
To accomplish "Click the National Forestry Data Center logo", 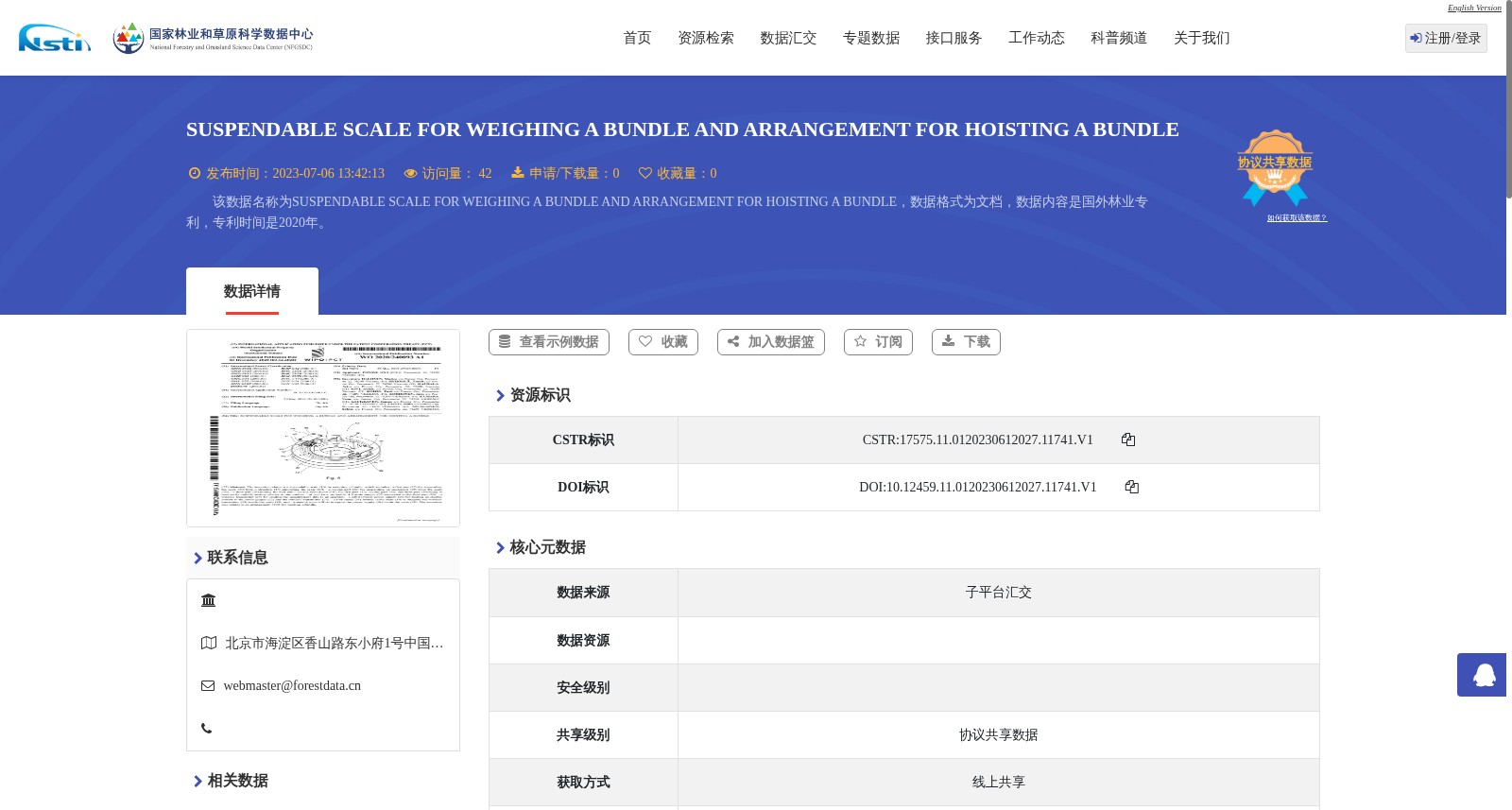I will click(213, 38).
